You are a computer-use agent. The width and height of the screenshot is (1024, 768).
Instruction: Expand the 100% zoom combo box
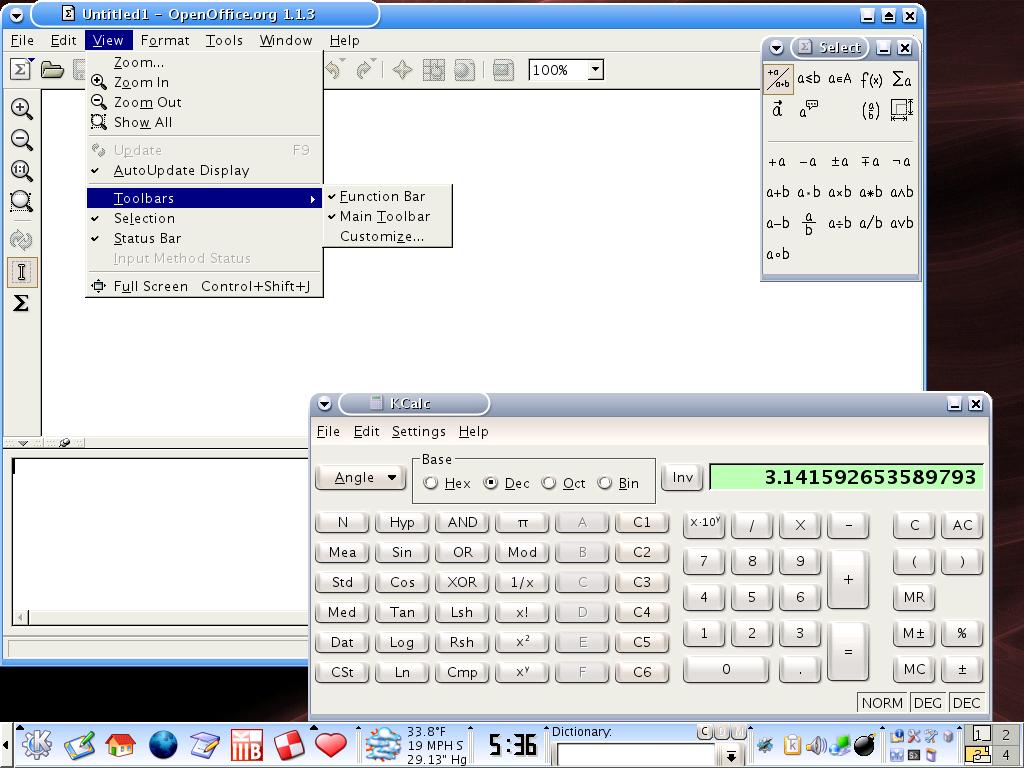(x=595, y=70)
